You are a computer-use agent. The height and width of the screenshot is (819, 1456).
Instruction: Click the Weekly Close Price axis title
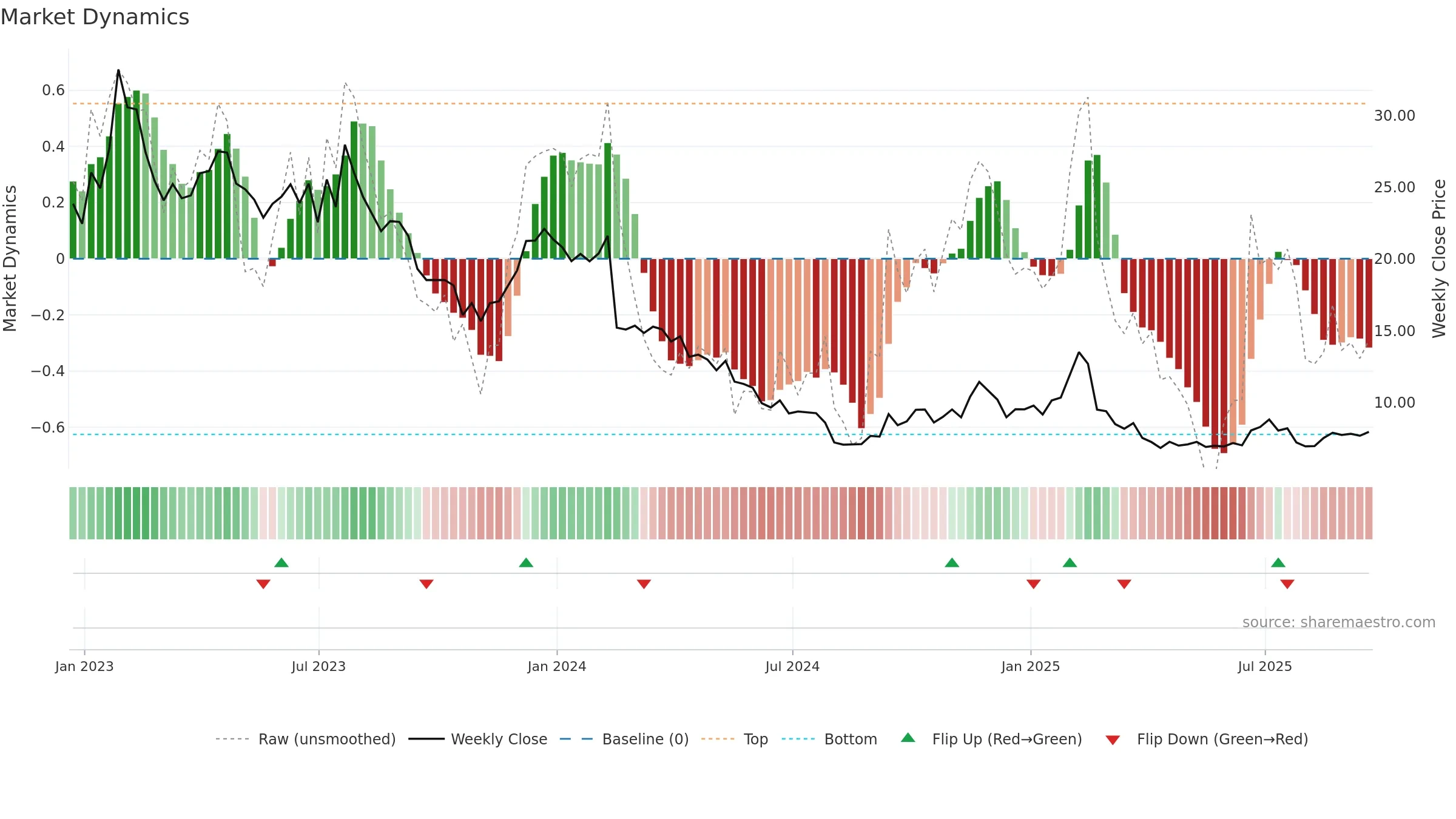click(1439, 258)
